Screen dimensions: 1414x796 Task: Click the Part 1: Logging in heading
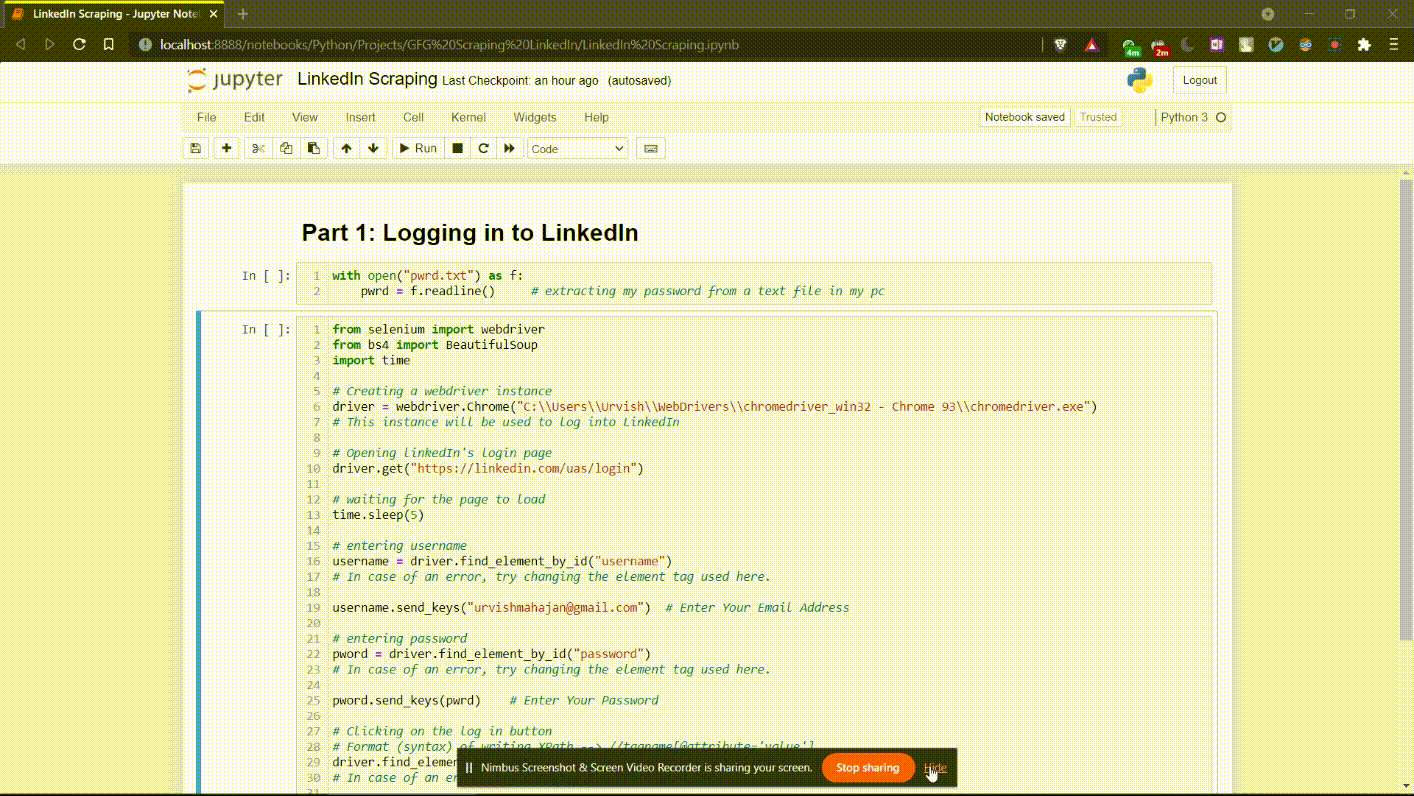pyautogui.click(x=470, y=233)
